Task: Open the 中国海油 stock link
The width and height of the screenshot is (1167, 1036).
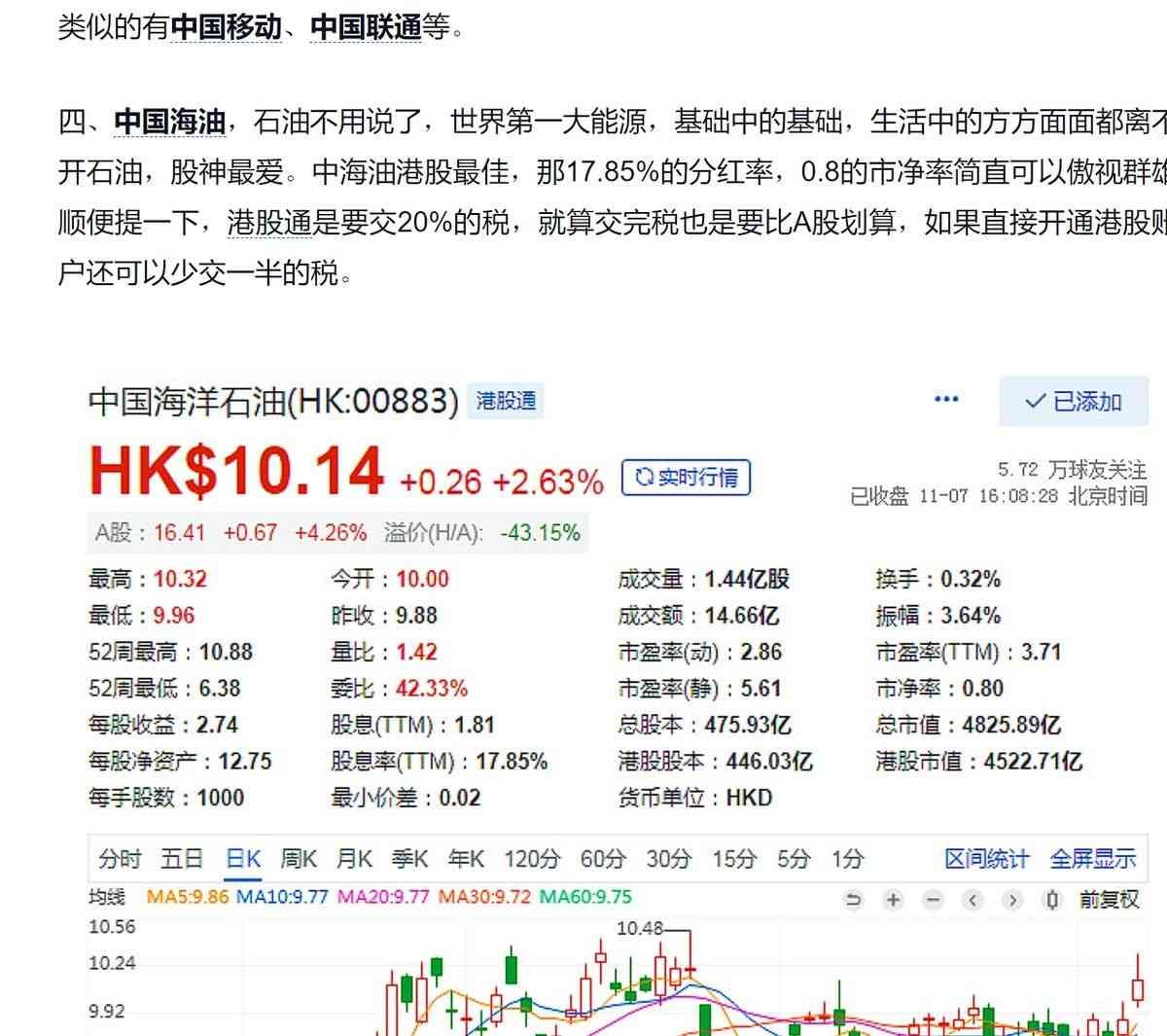Action: 169,122
